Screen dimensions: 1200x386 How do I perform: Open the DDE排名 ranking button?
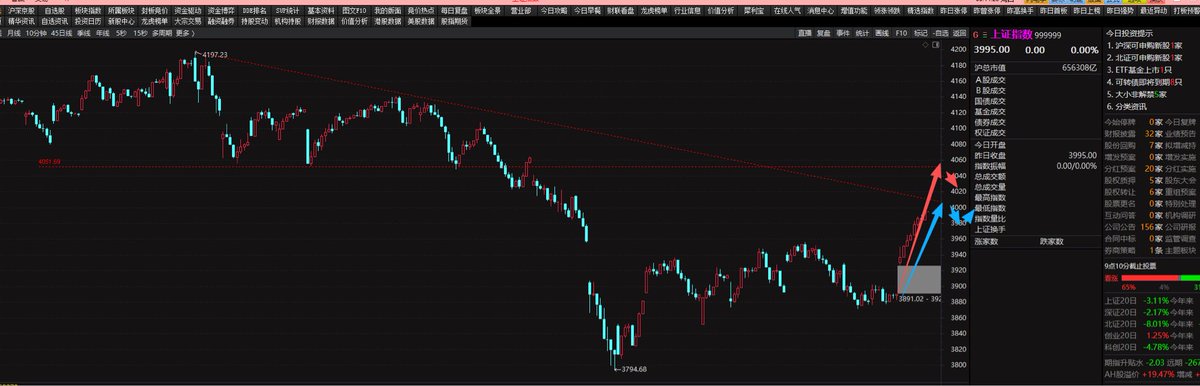point(254,10)
